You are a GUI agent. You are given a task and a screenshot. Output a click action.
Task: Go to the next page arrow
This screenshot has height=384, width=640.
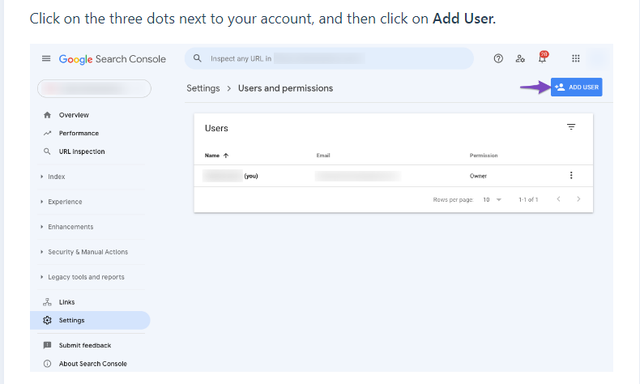[578, 199]
